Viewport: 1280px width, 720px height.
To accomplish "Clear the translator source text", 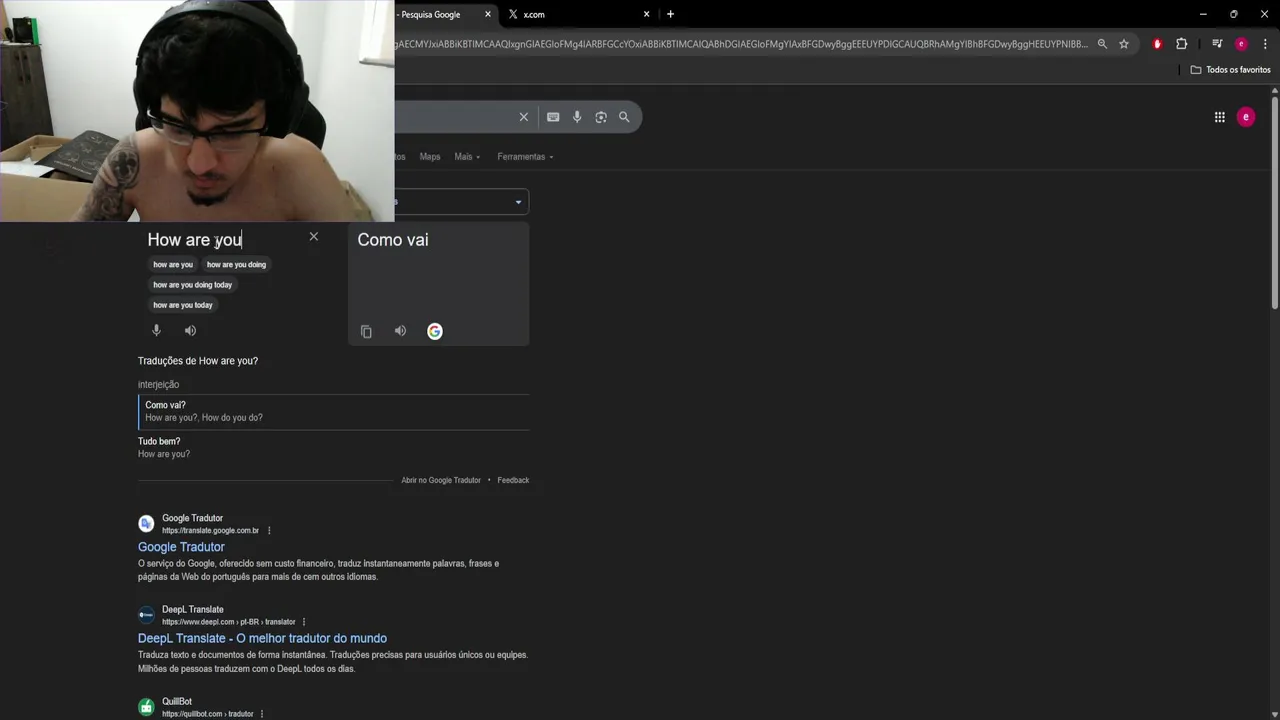I will point(313,237).
